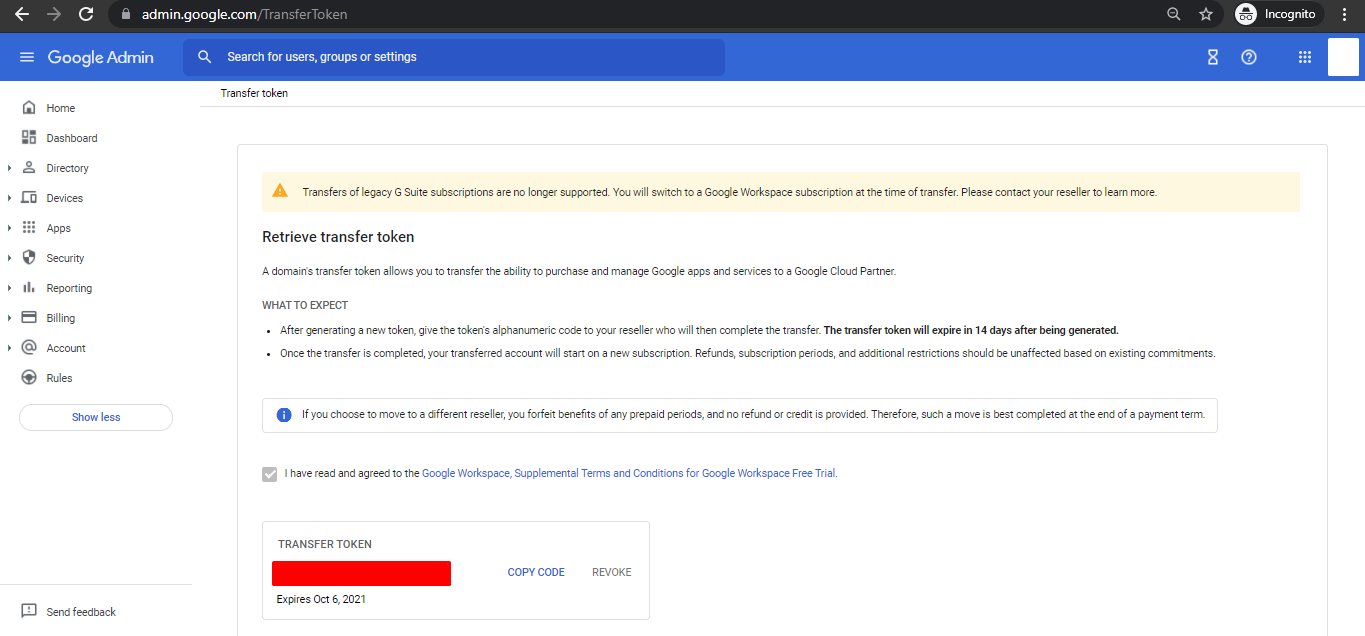Open the Google apps grid launcher
Image resolution: width=1365 pixels, height=636 pixels.
(1304, 57)
